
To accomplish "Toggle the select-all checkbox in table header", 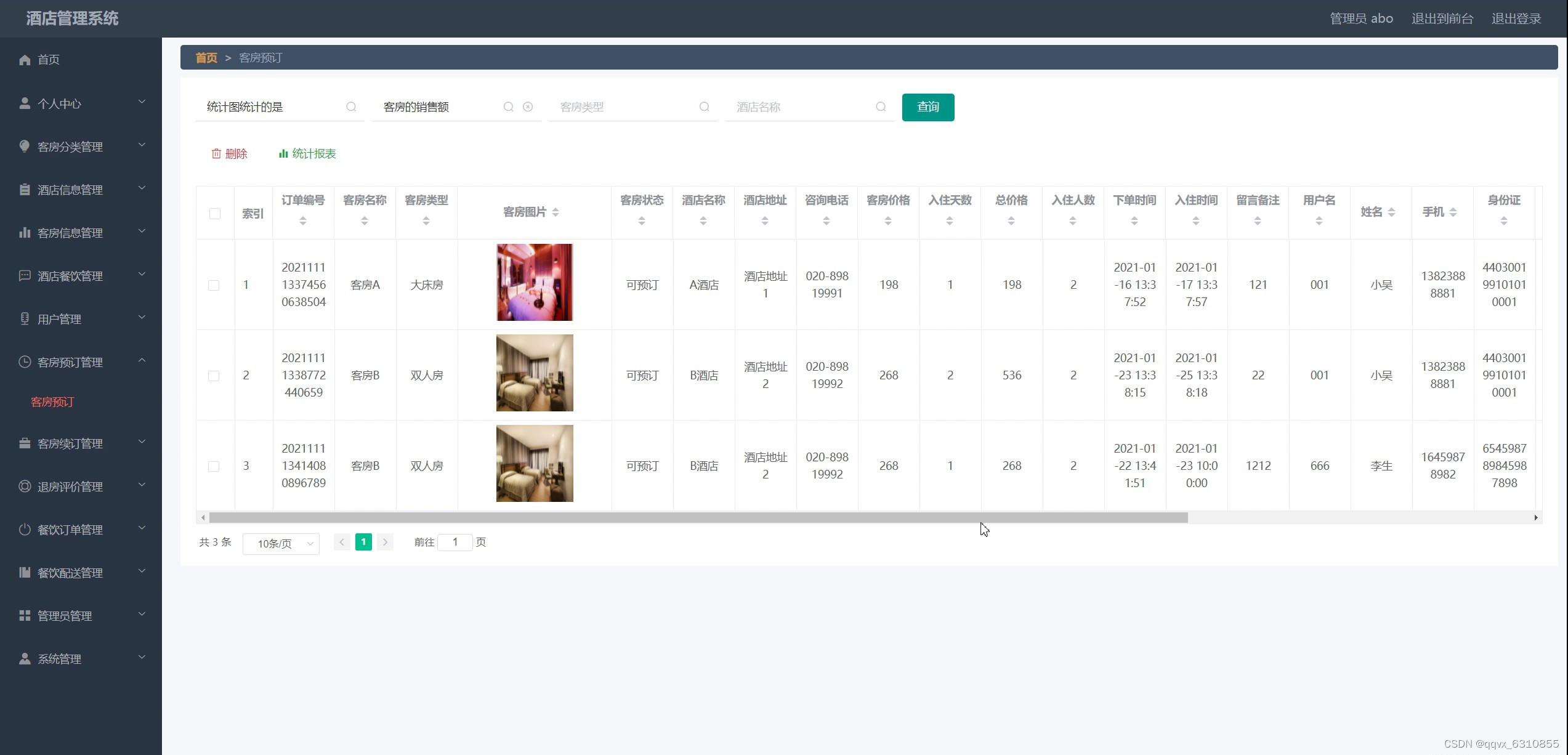I will [x=214, y=213].
